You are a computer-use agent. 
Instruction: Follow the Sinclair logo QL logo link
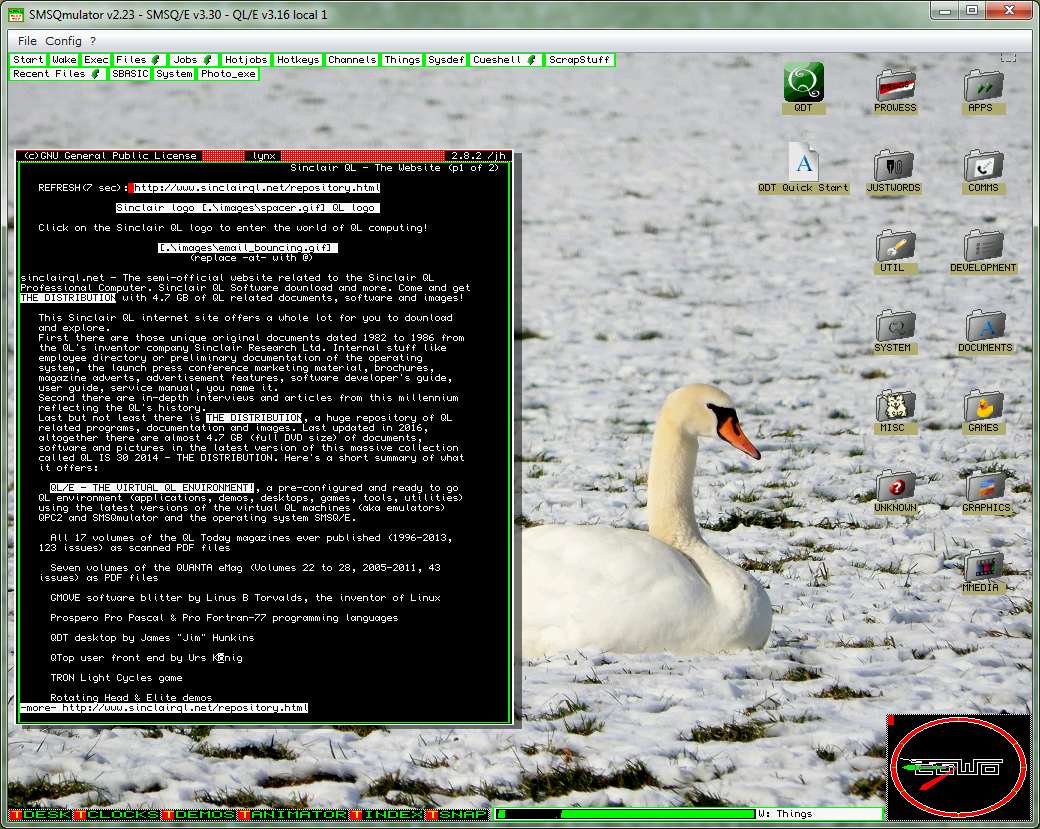[x=247, y=208]
